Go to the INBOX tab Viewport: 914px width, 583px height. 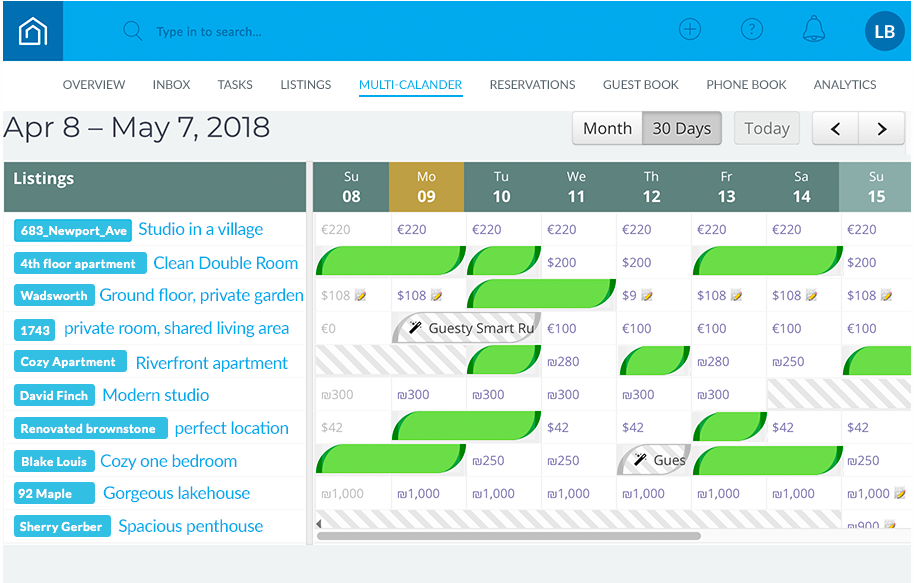coord(171,85)
